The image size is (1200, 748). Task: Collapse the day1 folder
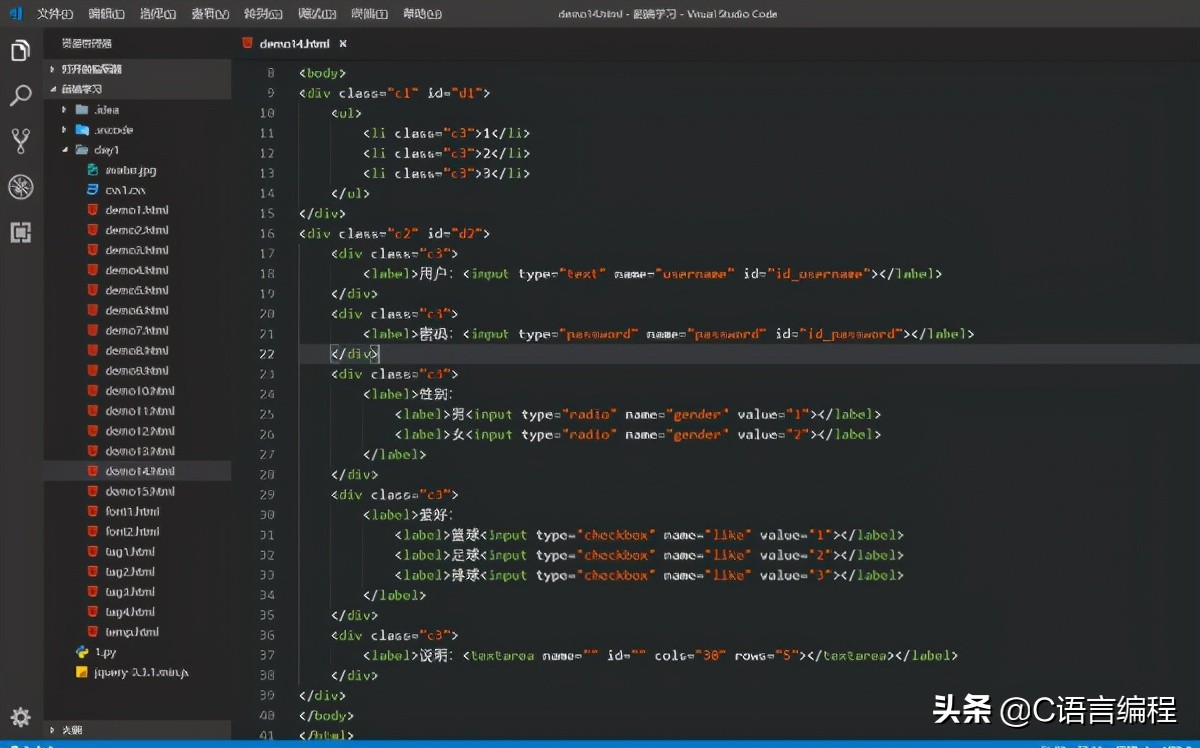65,150
